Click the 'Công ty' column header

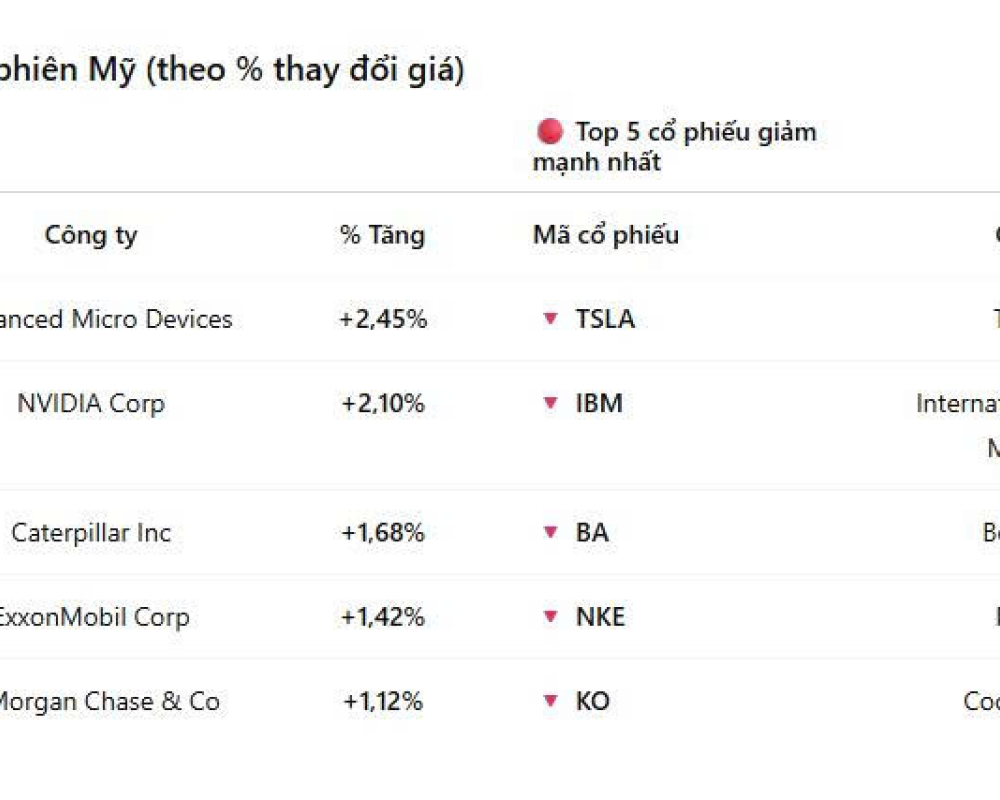tap(91, 235)
